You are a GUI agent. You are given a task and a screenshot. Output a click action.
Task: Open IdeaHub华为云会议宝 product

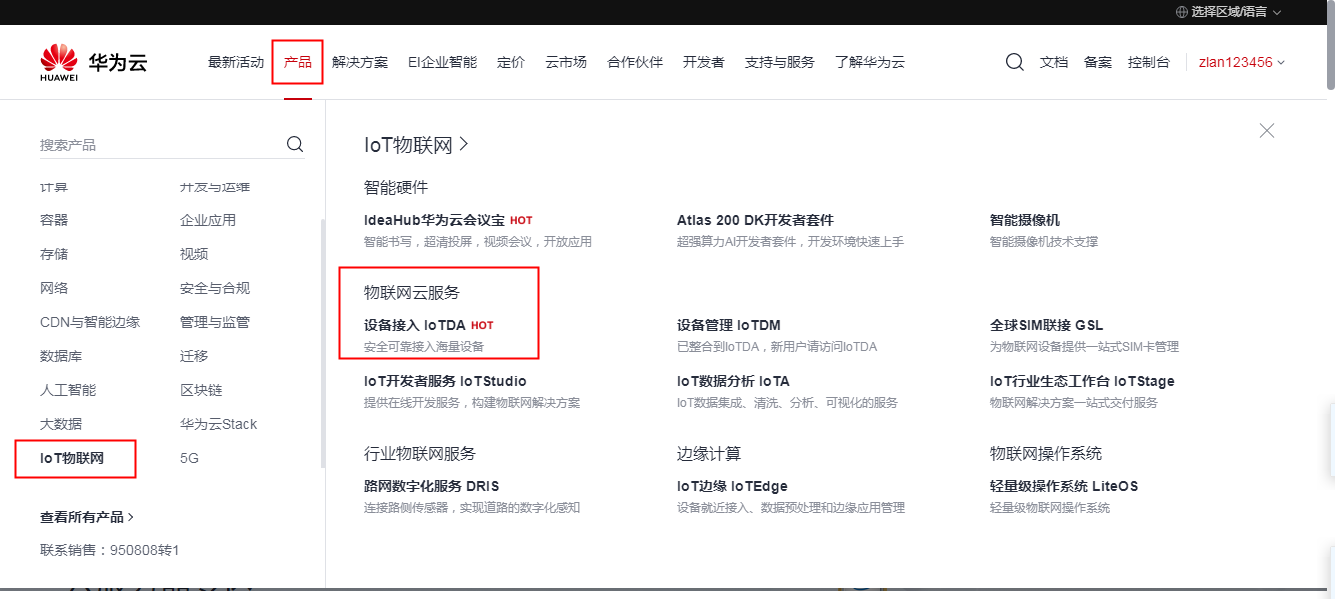435,220
